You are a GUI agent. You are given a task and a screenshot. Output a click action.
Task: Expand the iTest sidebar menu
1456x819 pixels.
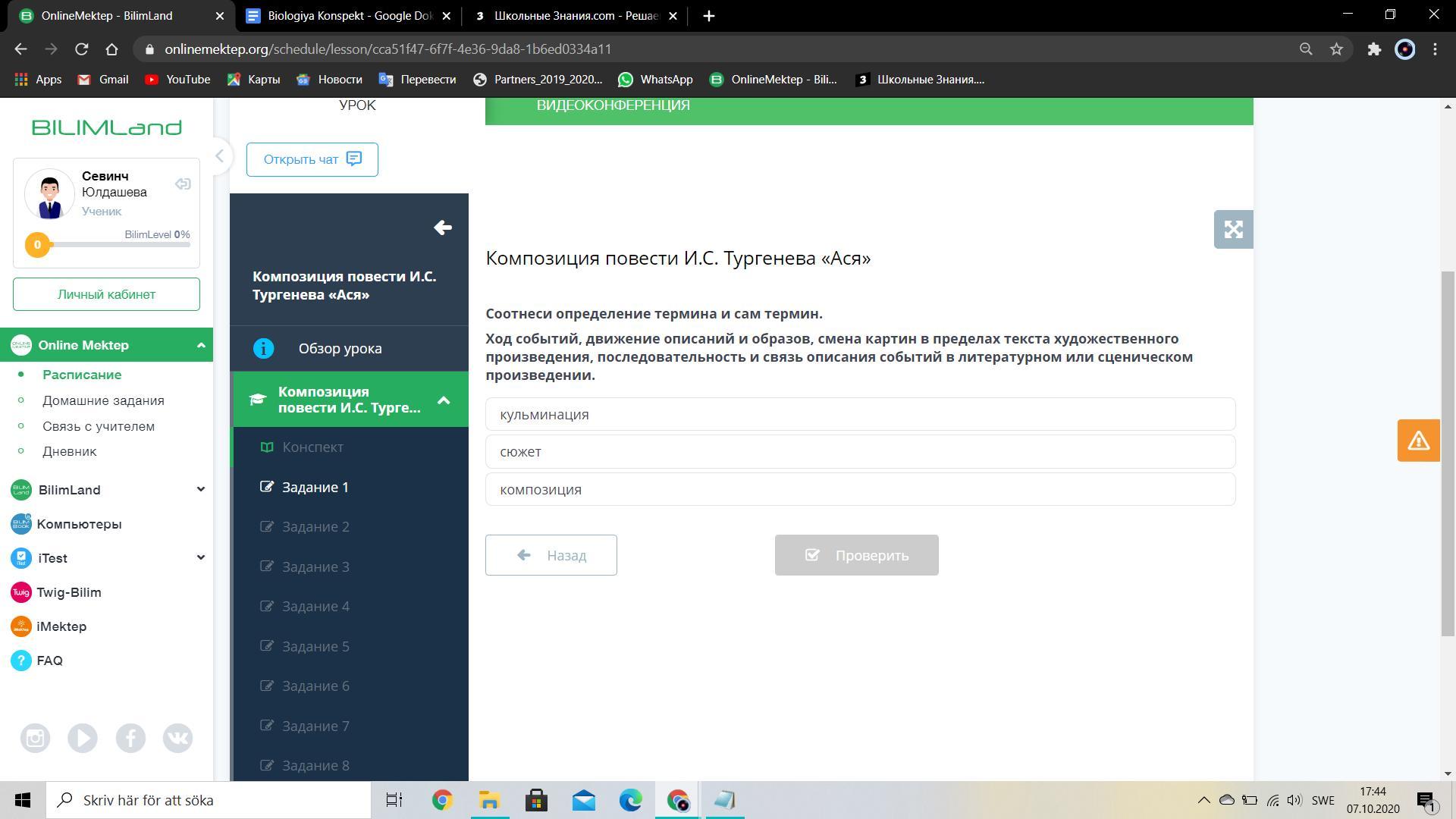(x=200, y=558)
